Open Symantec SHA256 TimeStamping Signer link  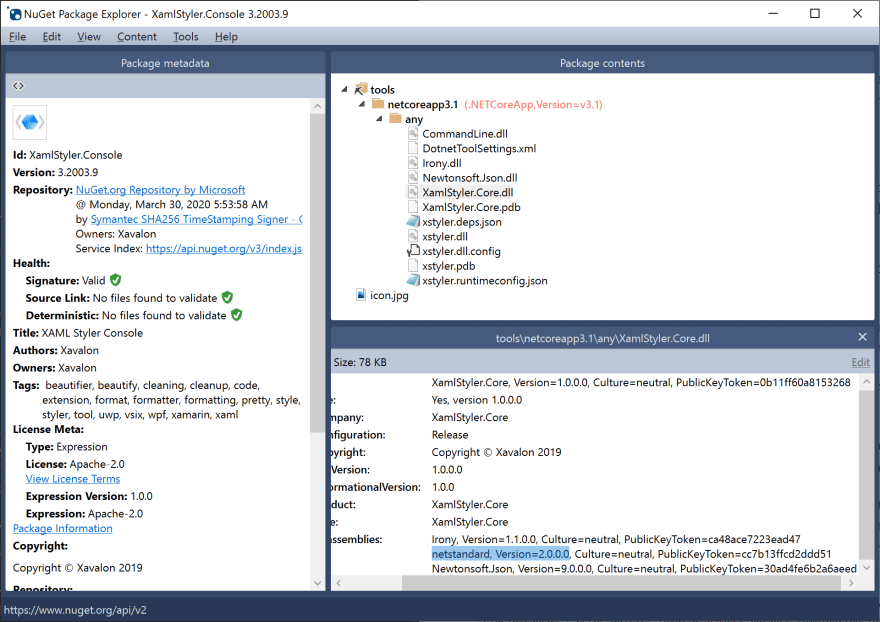pos(196,219)
